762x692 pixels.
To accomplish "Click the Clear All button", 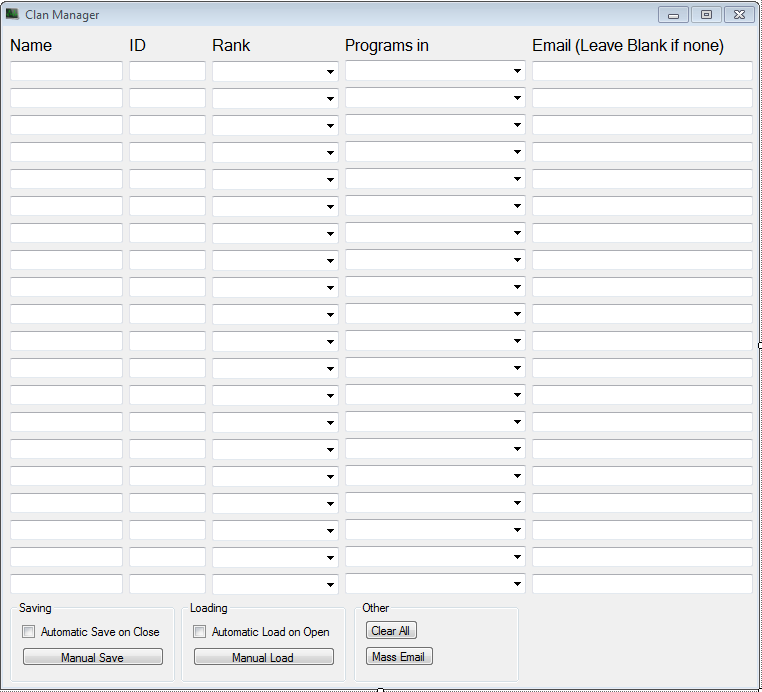I will point(390,631).
